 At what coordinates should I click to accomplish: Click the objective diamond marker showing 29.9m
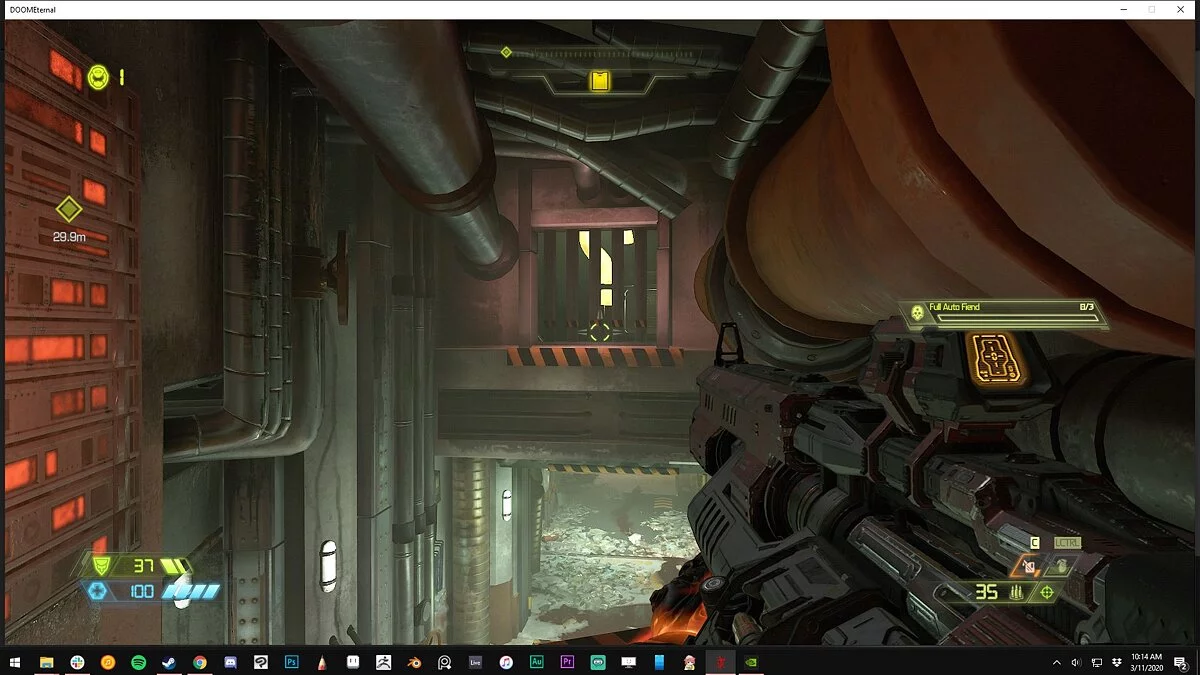pyautogui.click(x=68, y=209)
